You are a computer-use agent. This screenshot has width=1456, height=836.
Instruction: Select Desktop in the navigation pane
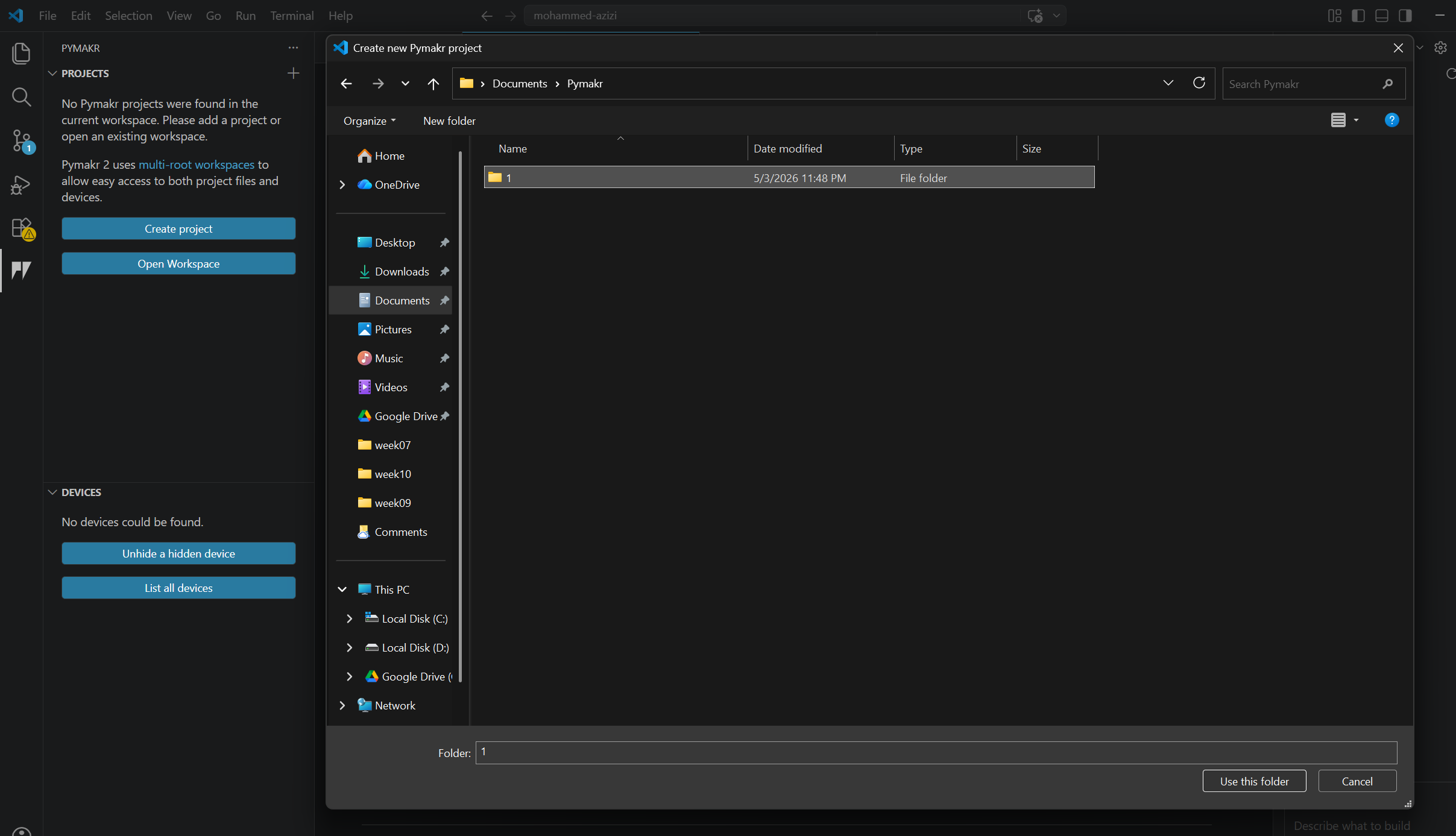tap(391, 242)
